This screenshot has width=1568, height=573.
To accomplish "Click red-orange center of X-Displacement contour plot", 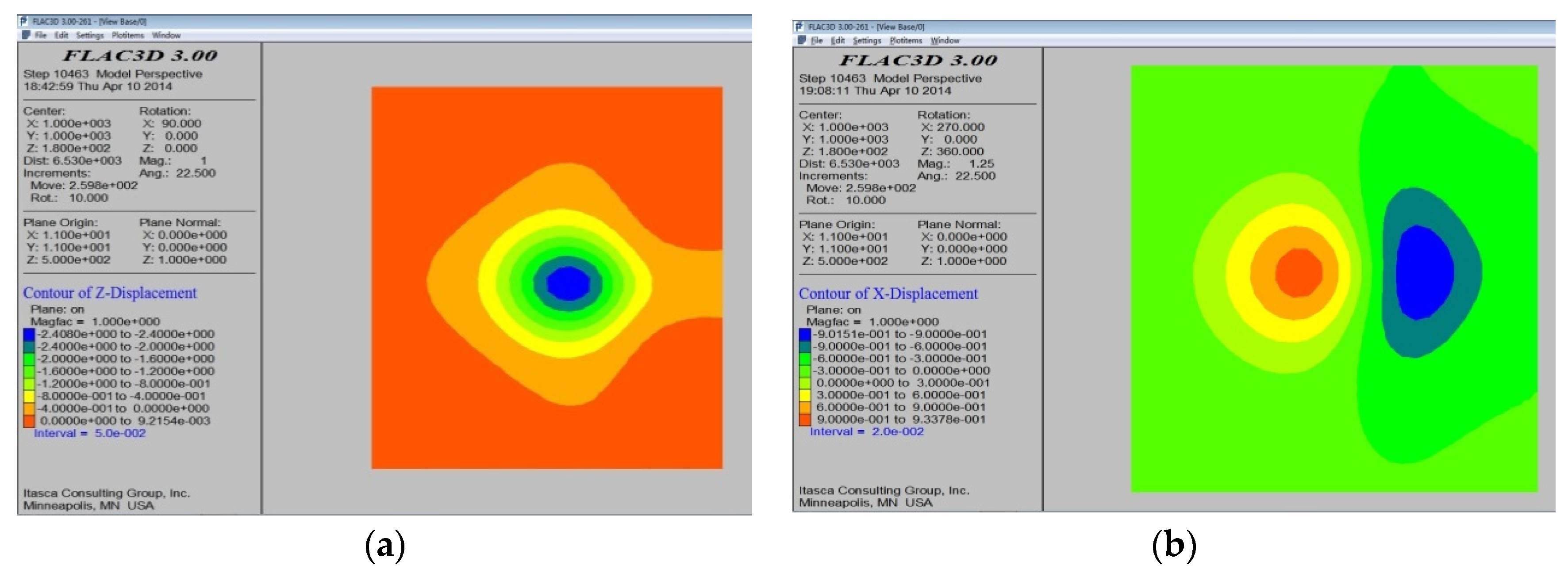I will coord(1299,273).
